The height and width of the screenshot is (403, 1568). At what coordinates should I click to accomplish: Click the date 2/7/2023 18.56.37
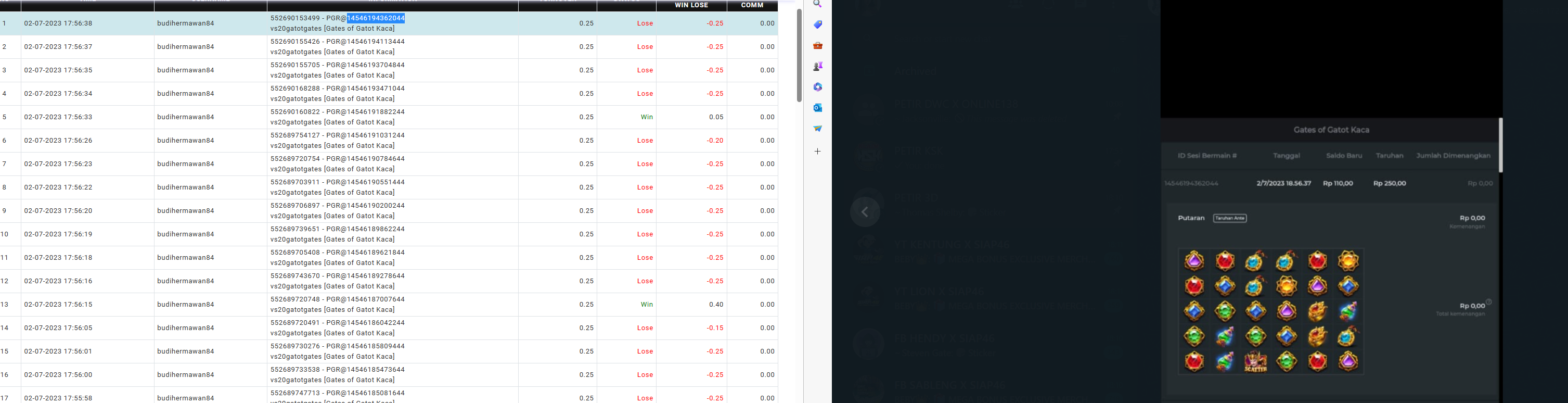point(1284,183)
